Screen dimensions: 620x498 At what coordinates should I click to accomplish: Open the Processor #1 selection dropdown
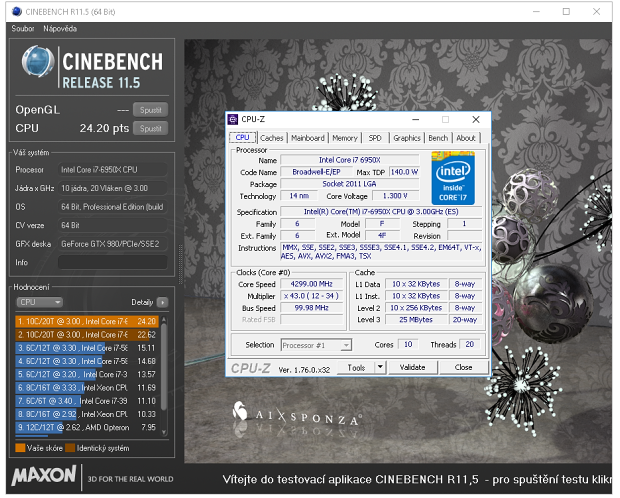point(316,345)
